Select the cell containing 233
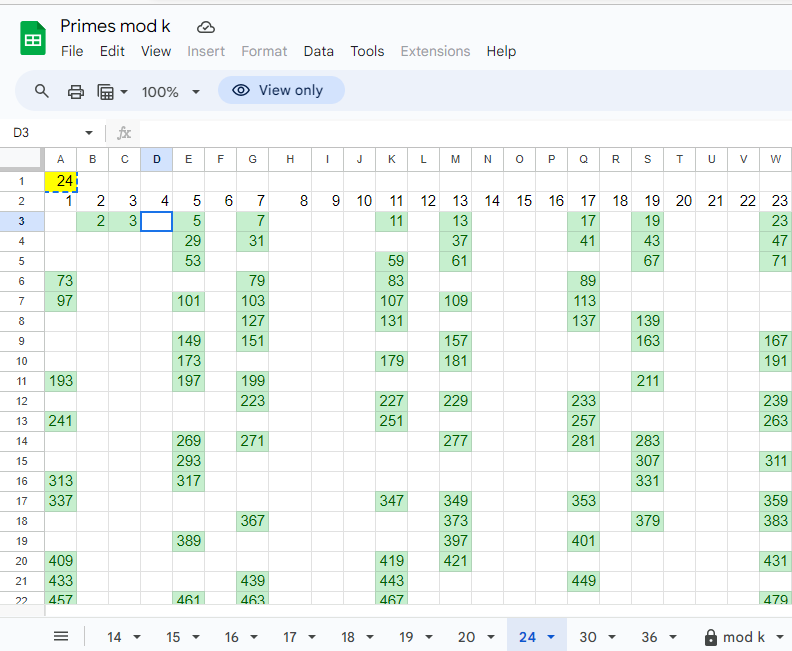Viewport: 792px width, 651px height. point(583,401)
